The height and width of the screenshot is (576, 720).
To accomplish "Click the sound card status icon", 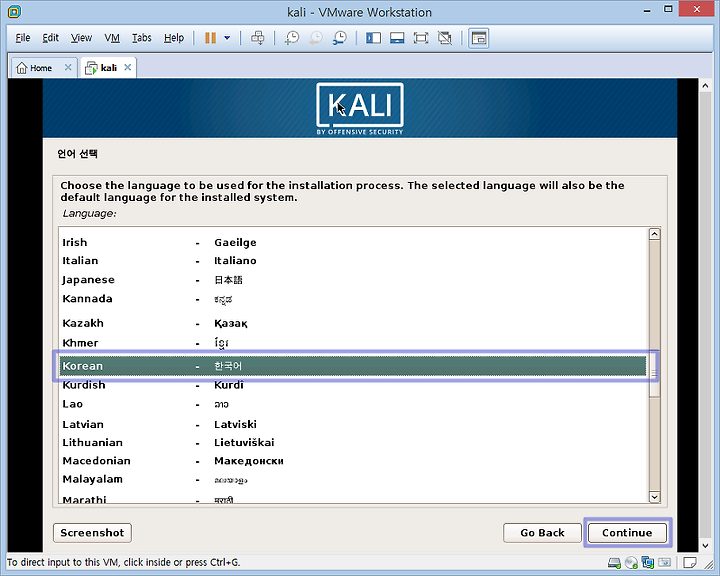I will point(664,562).
